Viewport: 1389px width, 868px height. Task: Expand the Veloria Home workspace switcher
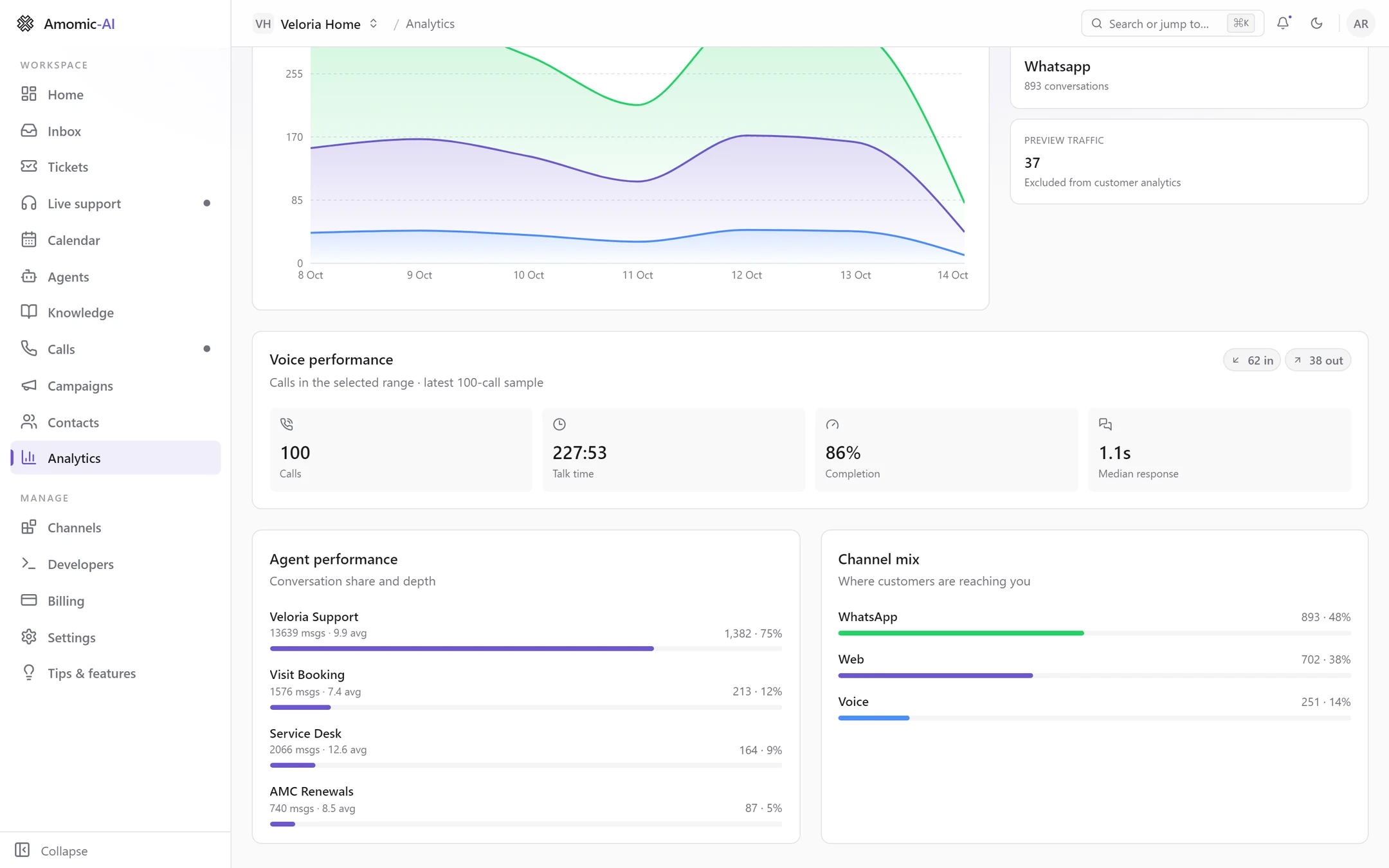click(316, 24)
